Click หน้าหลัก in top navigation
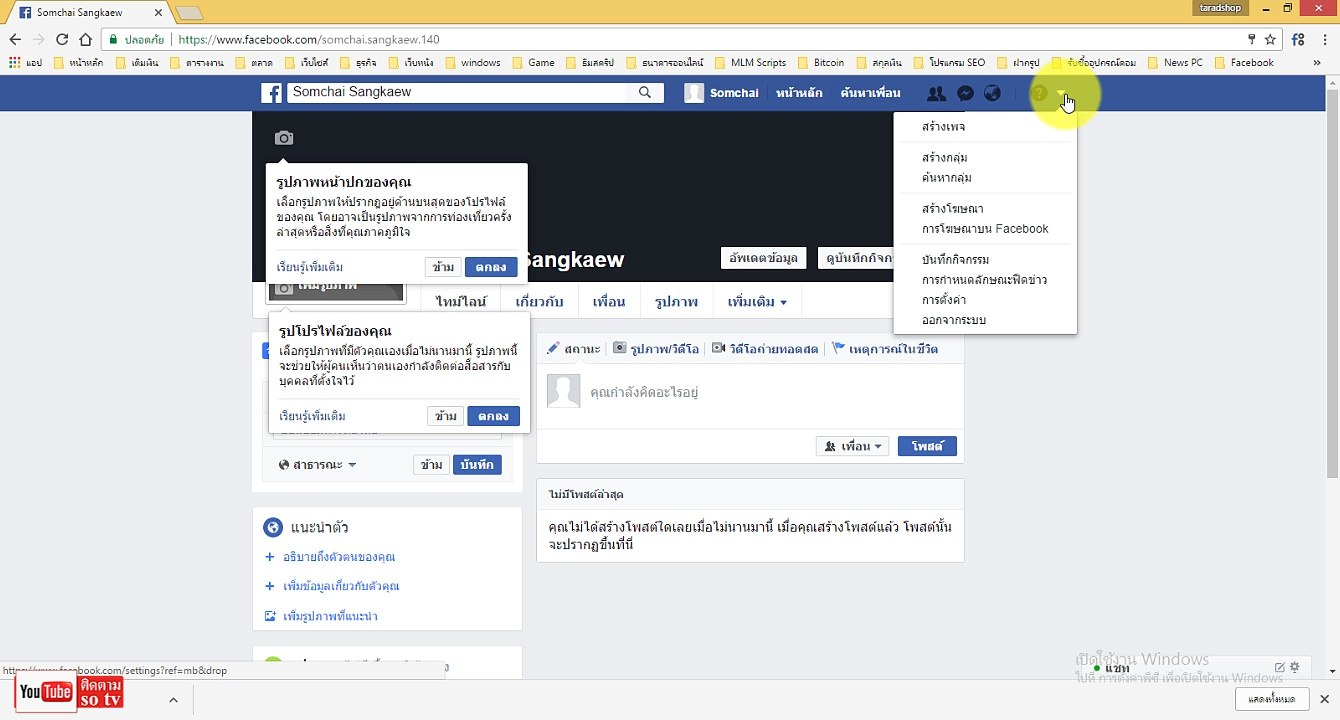Screen dimensions: 1340x720 799,93
